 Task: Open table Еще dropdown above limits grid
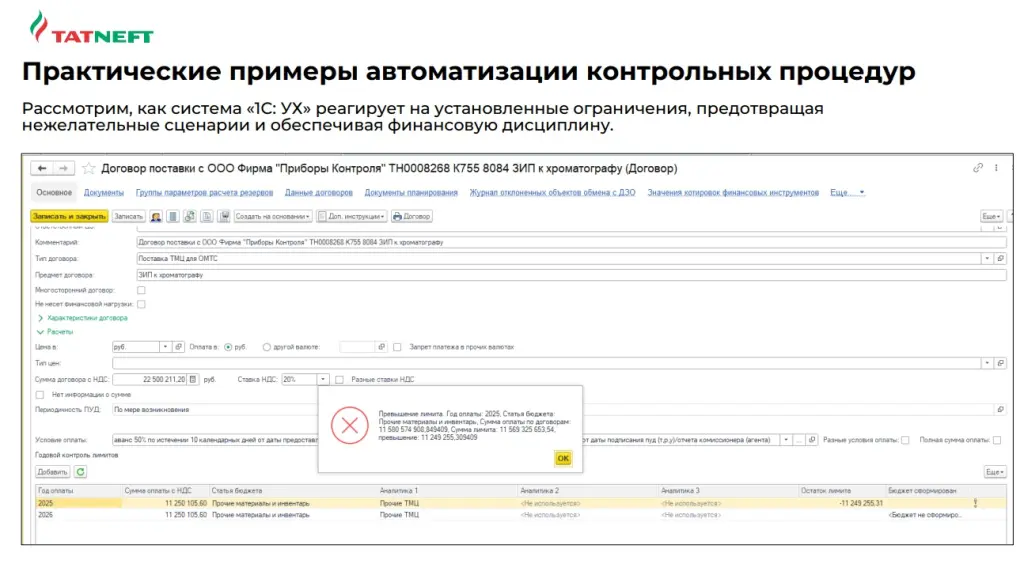(995, 471)
